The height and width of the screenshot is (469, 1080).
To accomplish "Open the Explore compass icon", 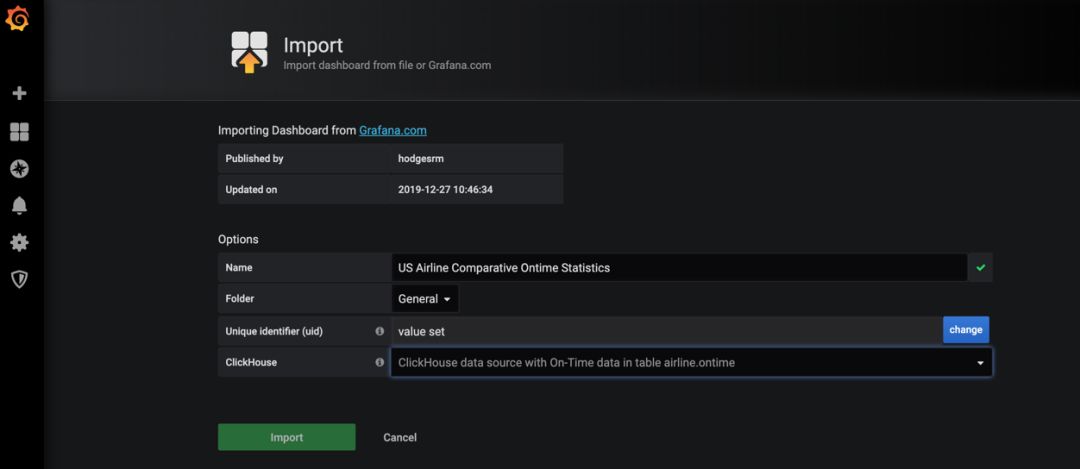I will (x=19, y=169).
